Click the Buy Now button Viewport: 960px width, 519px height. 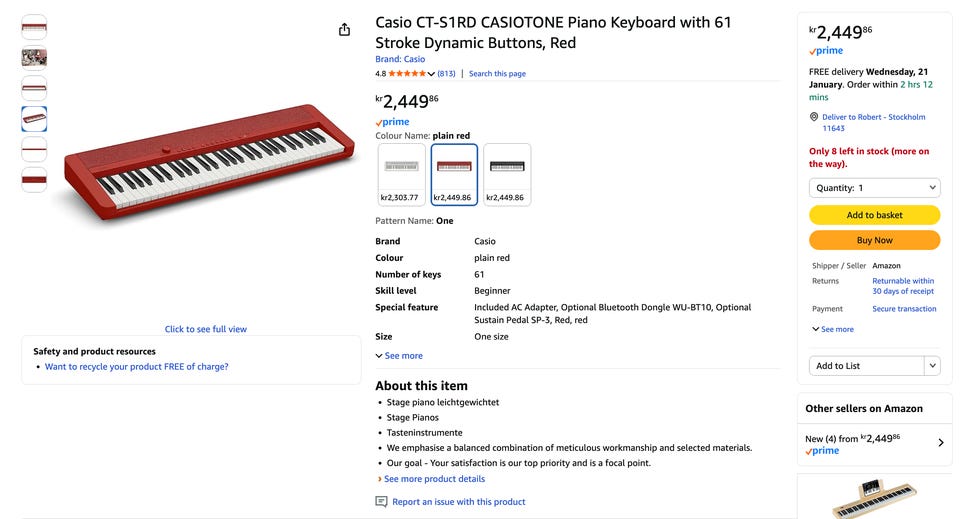874,240
